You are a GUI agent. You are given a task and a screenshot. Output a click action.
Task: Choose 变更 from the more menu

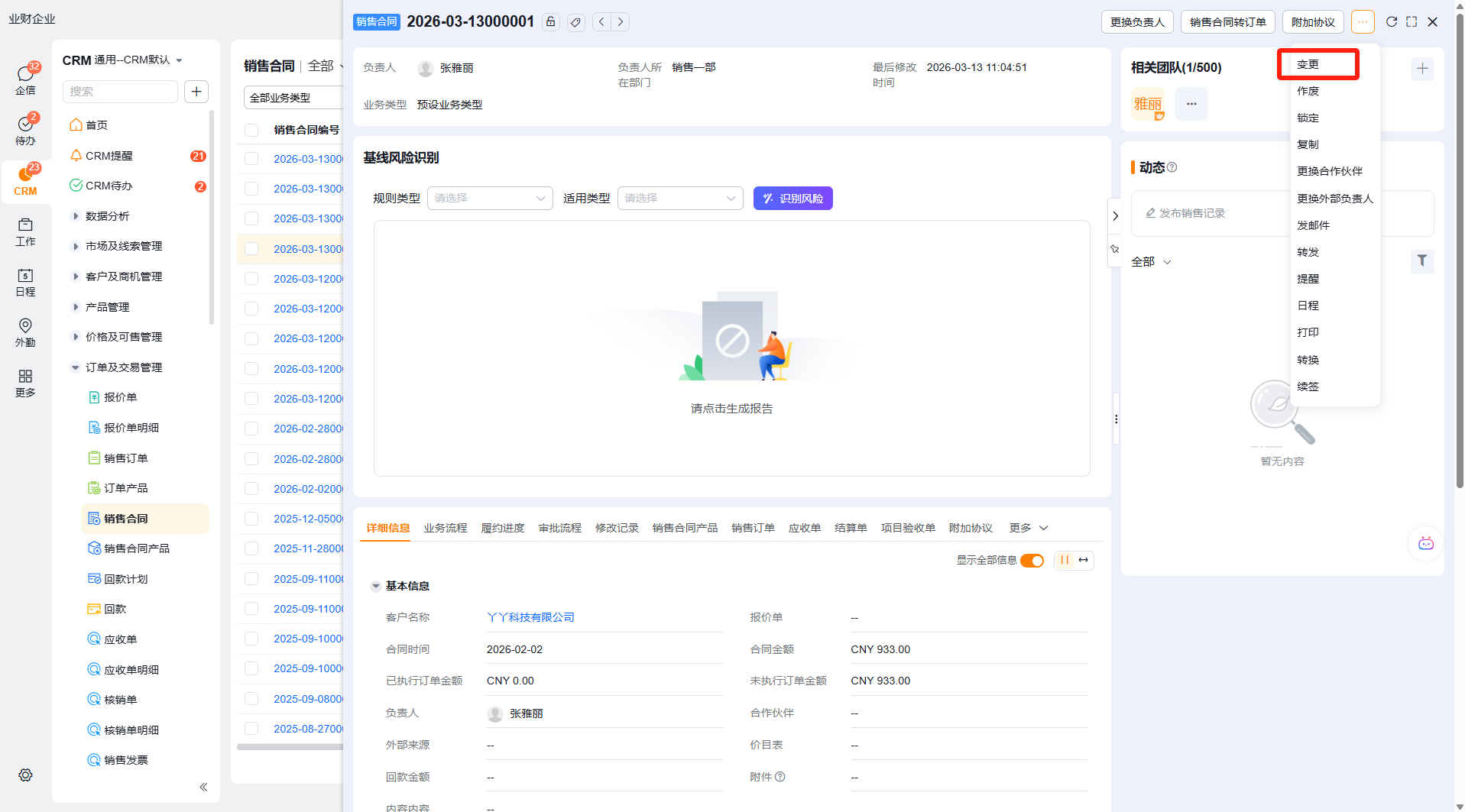pyautogui.click(x=1308, y=64)
